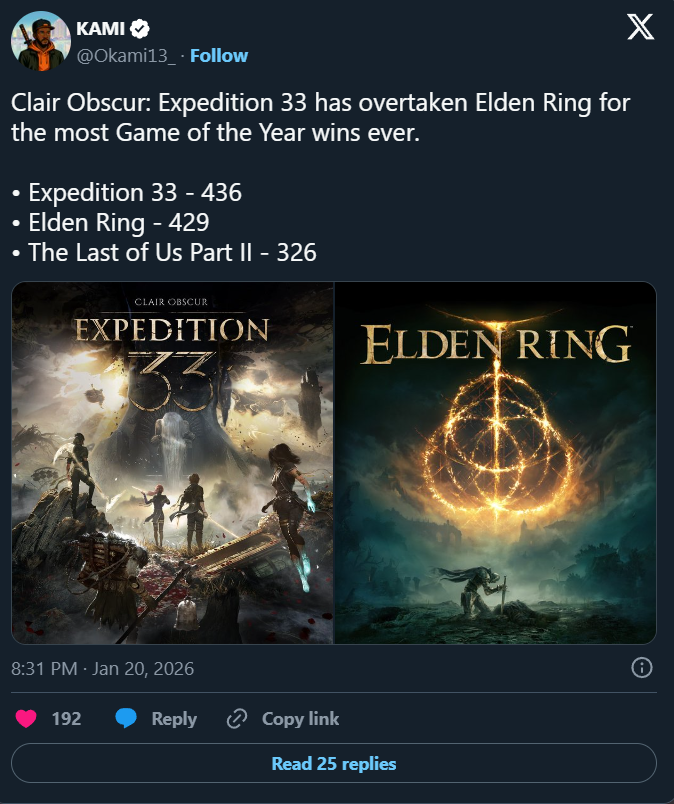Open the tweet info circle icon

pyautogui.click(x=643, y=668)
